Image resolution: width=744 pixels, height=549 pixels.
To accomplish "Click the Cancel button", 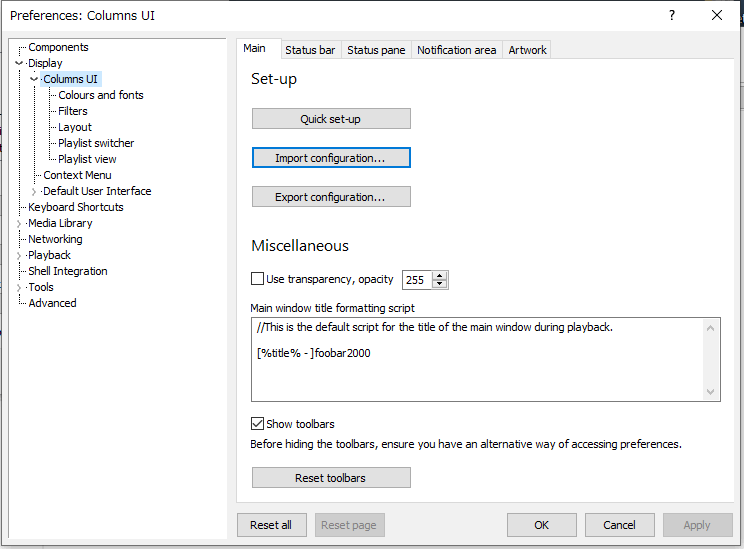I will pos(620,525).
